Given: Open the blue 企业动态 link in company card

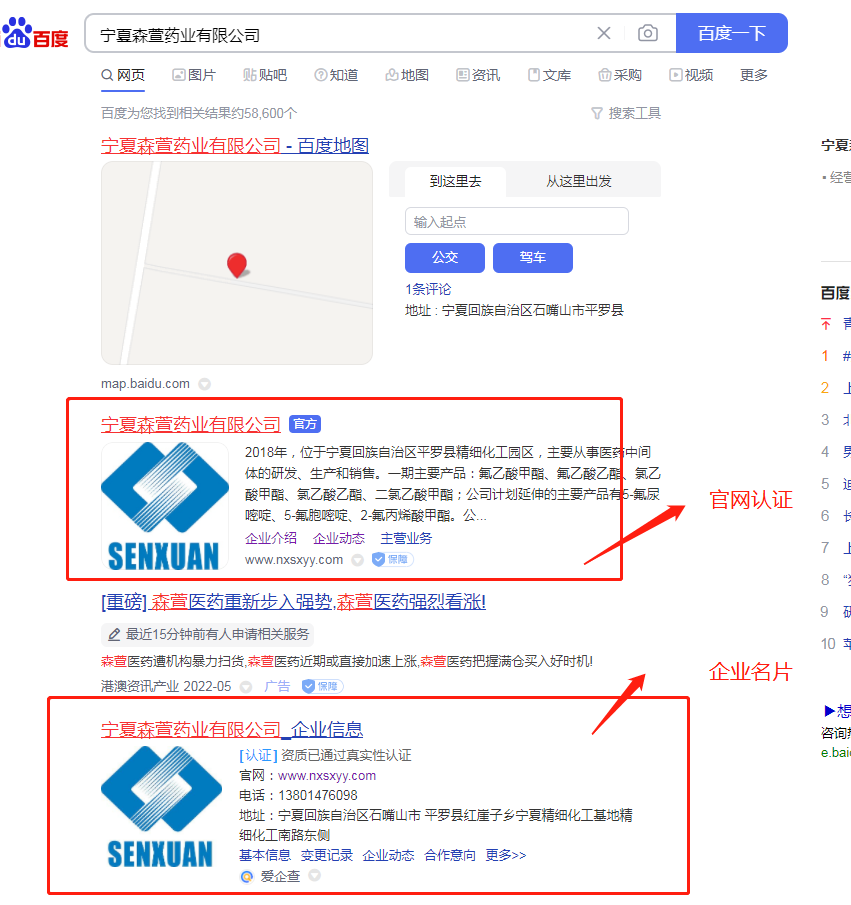Looking at the screenshot, I should [x=389, y=855].
